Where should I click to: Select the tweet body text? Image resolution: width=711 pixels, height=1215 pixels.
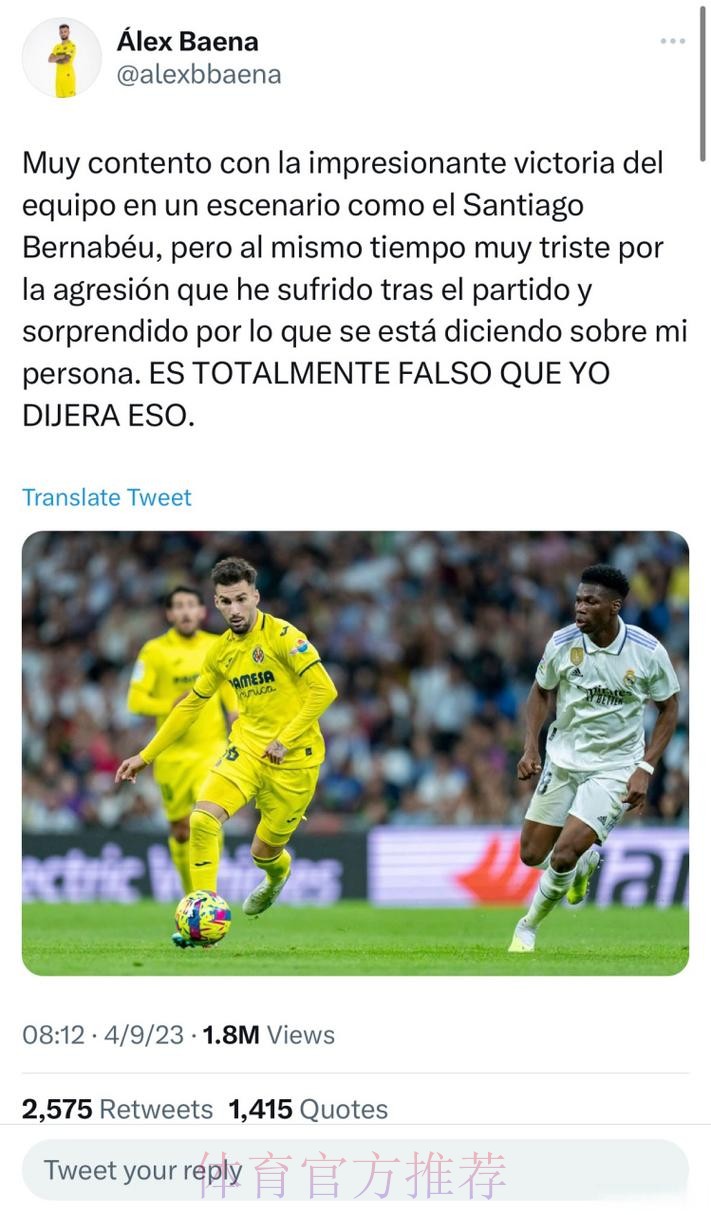click(355, 289)
